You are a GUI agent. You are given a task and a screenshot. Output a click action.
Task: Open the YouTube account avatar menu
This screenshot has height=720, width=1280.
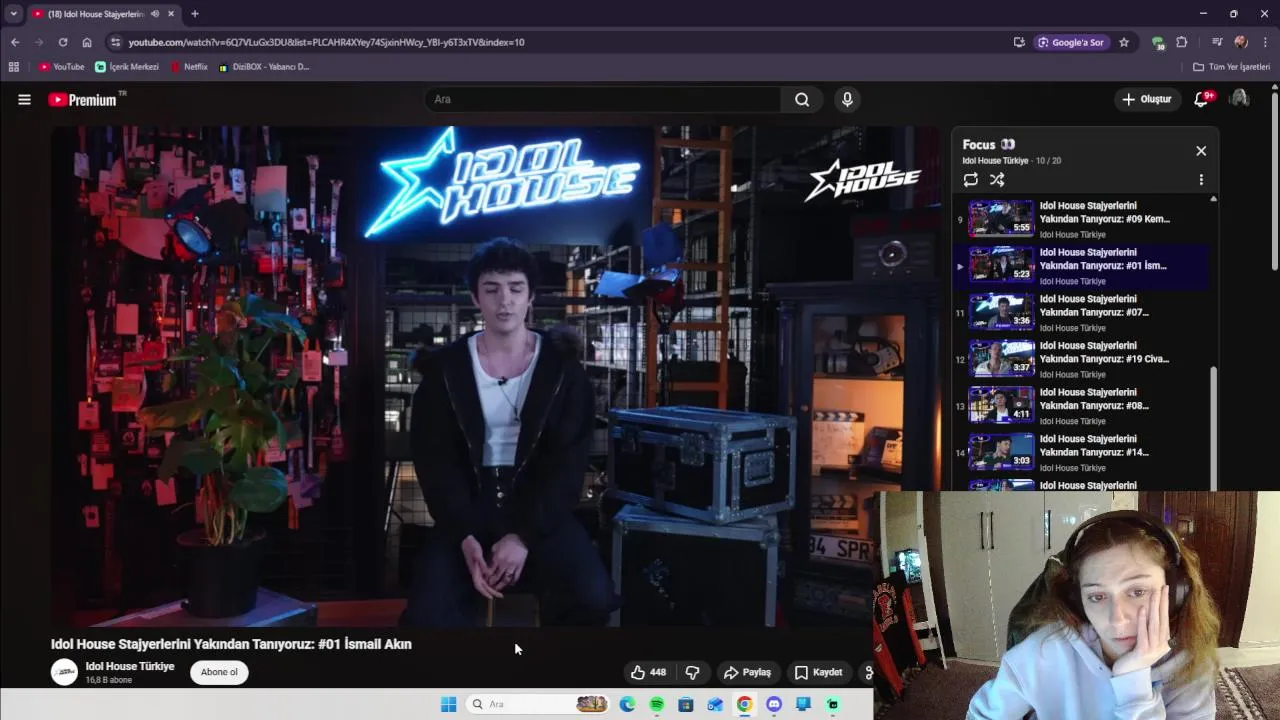pyautogui.click(x=1239, y=98)
